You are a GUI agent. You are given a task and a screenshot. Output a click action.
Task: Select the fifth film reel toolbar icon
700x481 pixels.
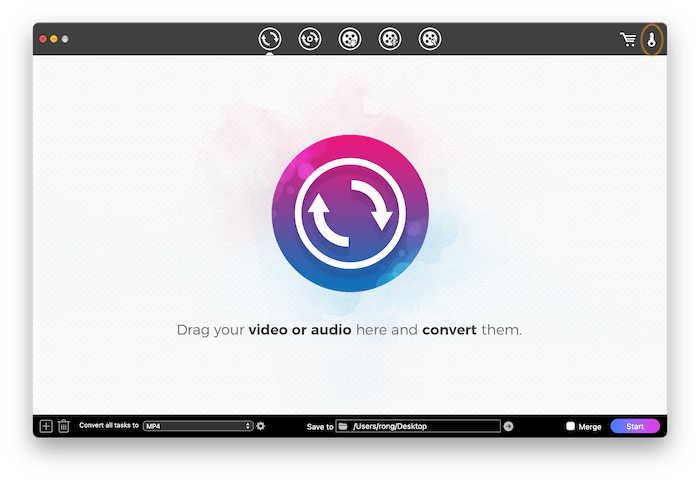(x=430, y=40)
